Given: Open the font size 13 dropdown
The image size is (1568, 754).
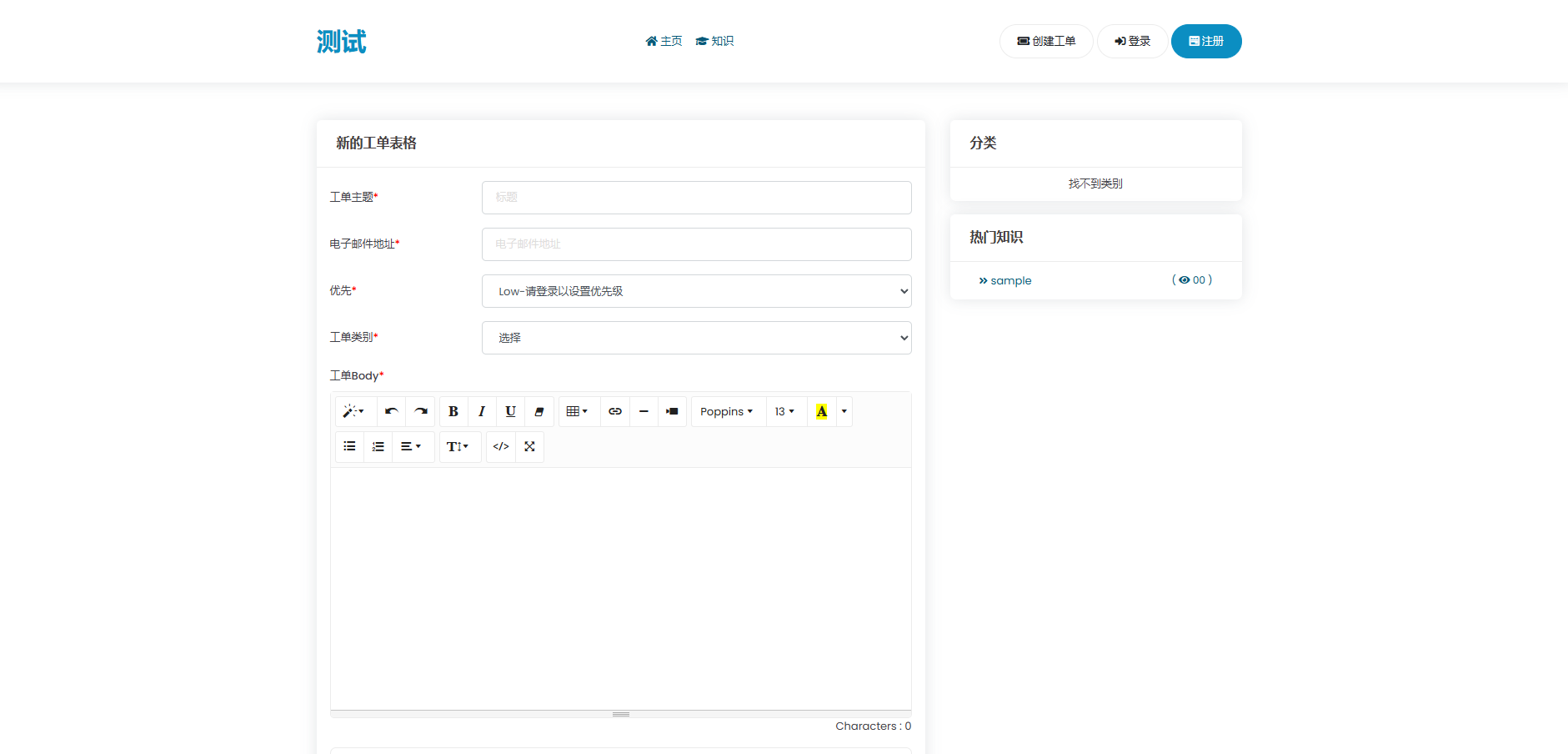Looking at the screenshot, I should click(784, 411).
